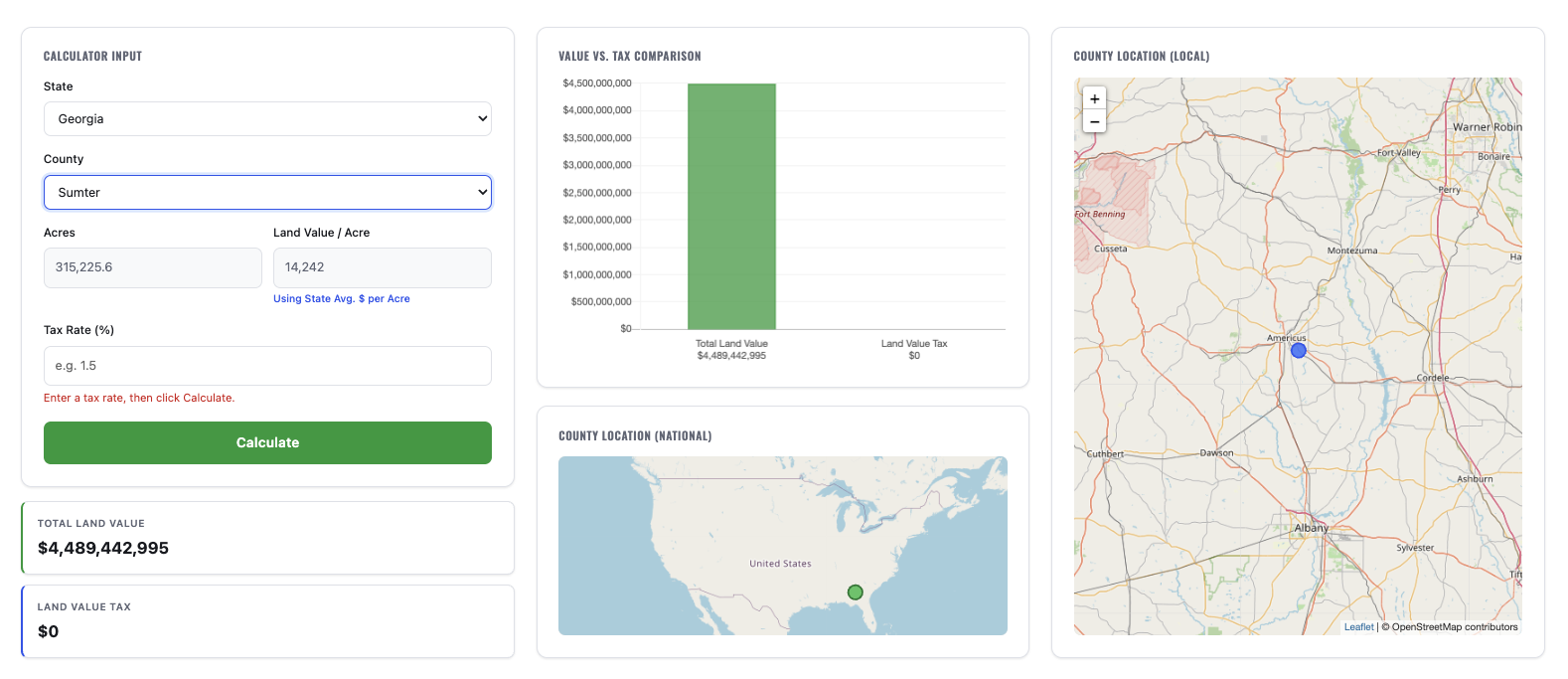The image size is (1568, 679).
Task: Click Albany on the local map
Action: pyautogui.click(x=1311, y=528)
